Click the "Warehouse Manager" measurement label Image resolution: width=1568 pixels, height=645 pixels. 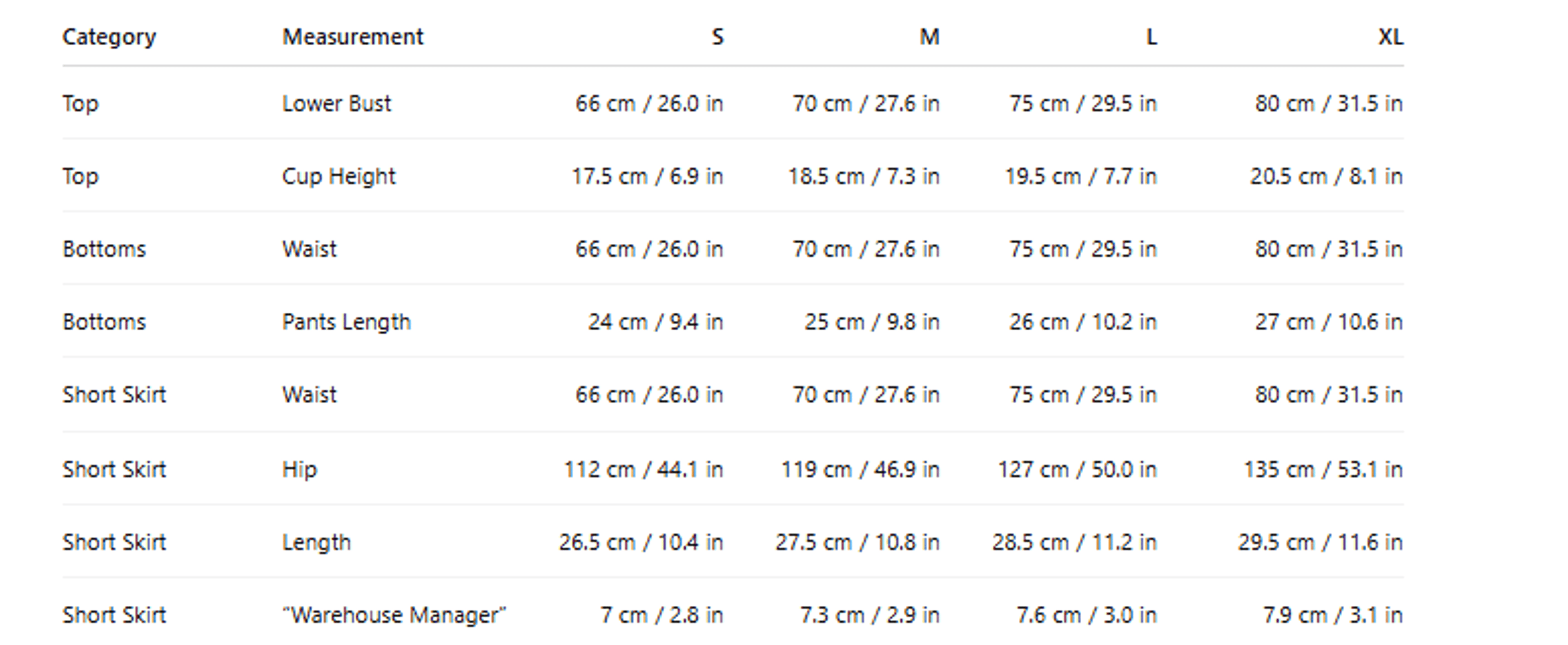point(394,615)
